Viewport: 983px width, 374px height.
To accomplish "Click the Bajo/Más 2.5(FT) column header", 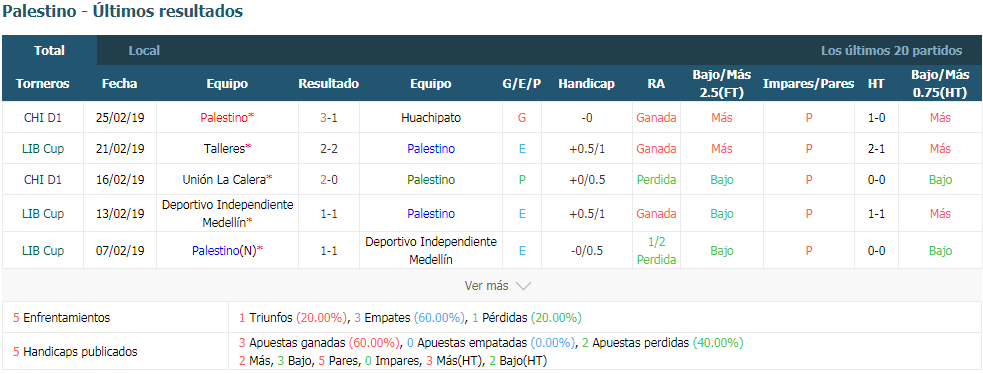I will coord(722,83).
